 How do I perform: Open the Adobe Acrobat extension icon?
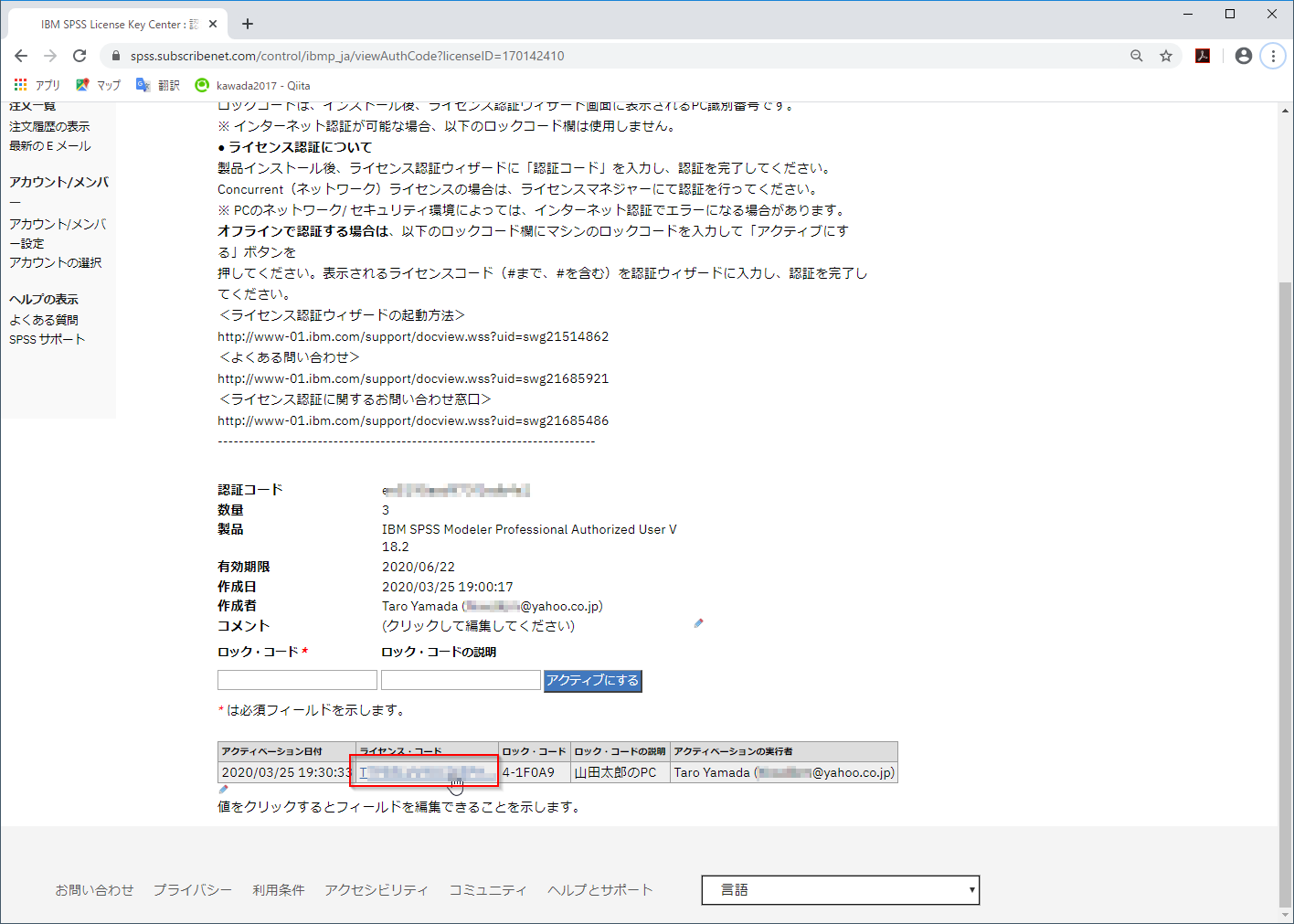point(1203,56)
